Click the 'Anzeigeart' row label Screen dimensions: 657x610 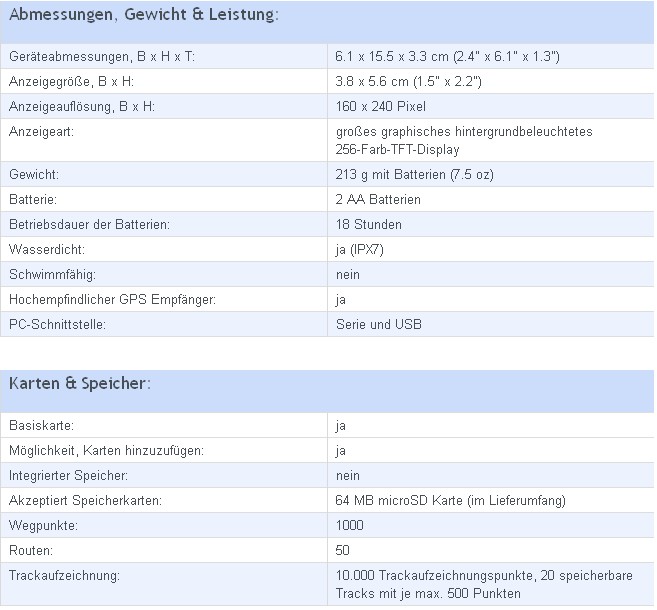coord(41,132)
